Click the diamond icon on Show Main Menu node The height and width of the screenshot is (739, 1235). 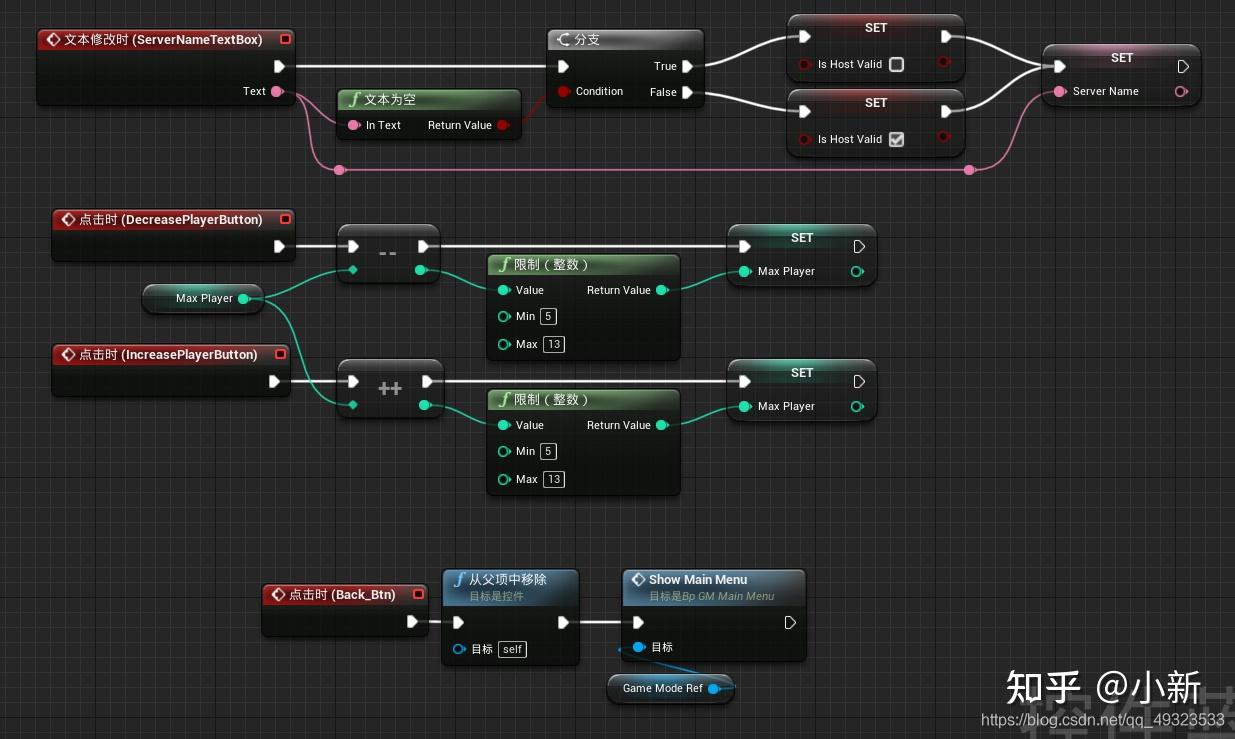(638, 579)
